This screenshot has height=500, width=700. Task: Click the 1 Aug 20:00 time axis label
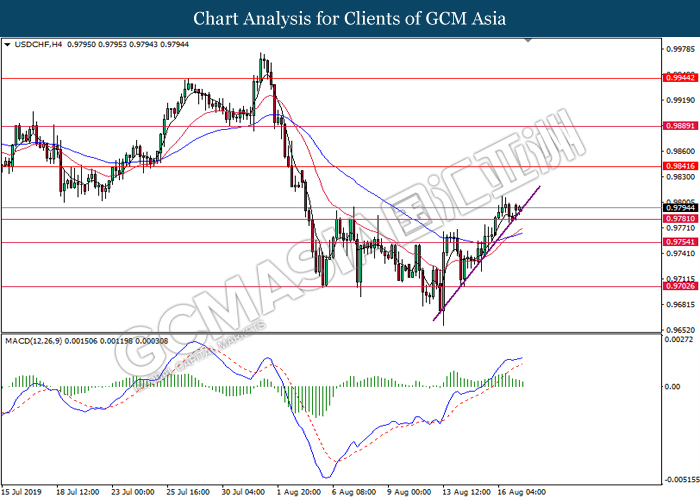pos(299,491)
